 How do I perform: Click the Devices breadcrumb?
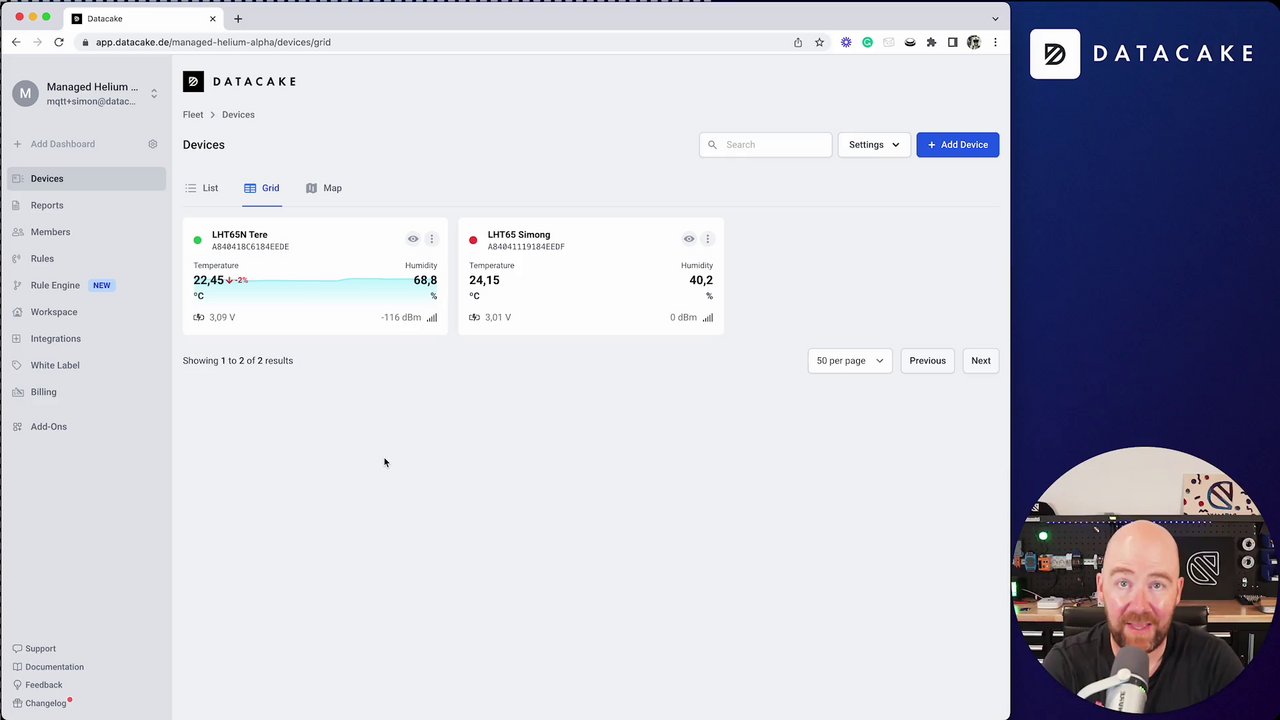click(x=238, y=115)
